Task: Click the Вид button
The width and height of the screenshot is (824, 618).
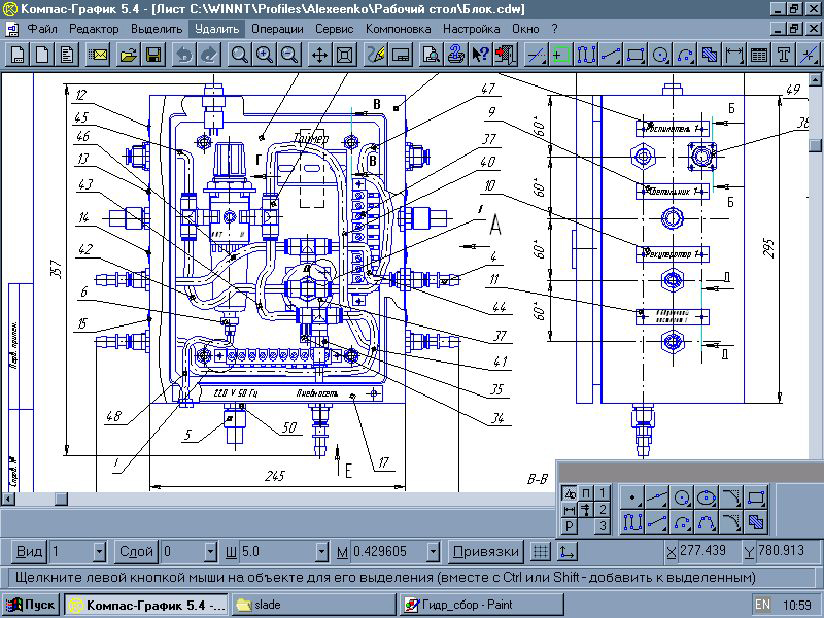Action: (x=29, y=552)
